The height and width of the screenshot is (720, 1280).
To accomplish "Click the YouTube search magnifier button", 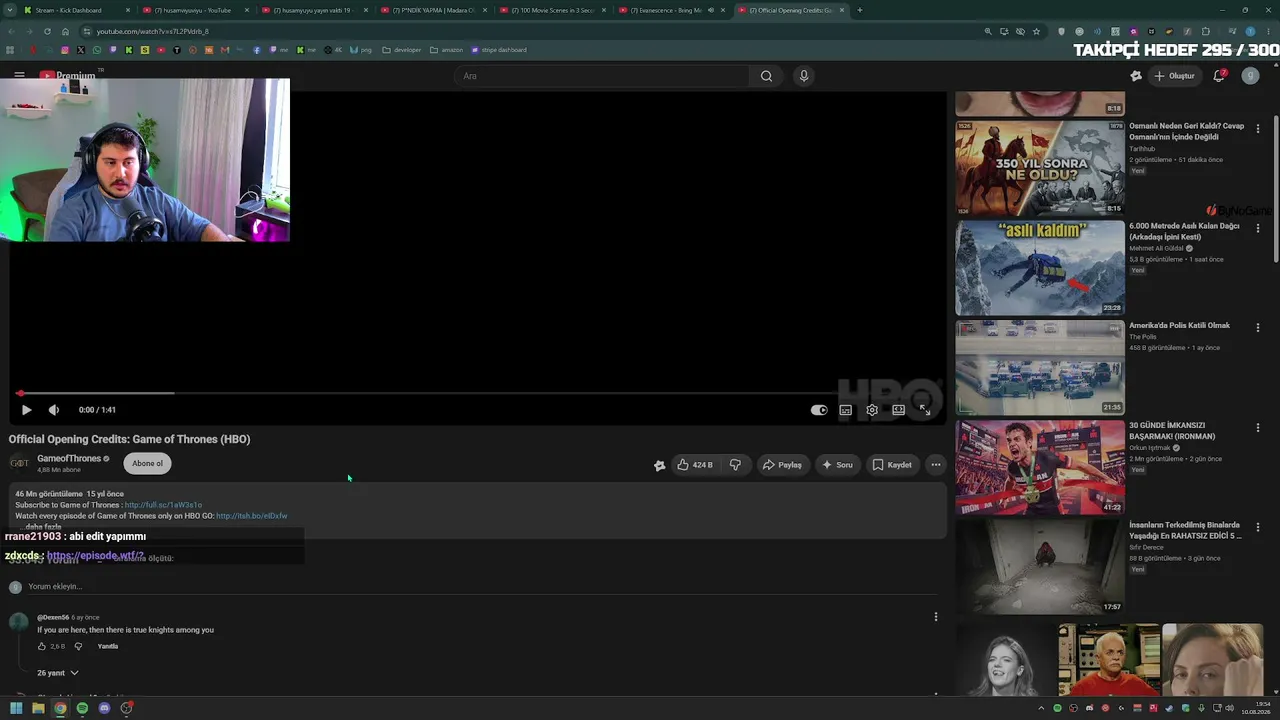I will coord(766,76).
